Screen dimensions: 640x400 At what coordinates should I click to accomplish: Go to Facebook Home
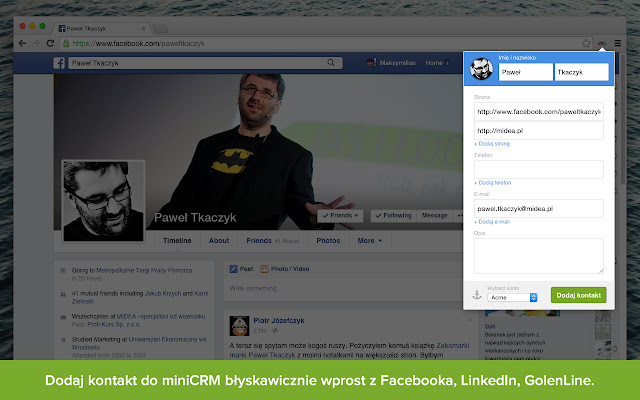pyautogui.click(x=434, y=63)
